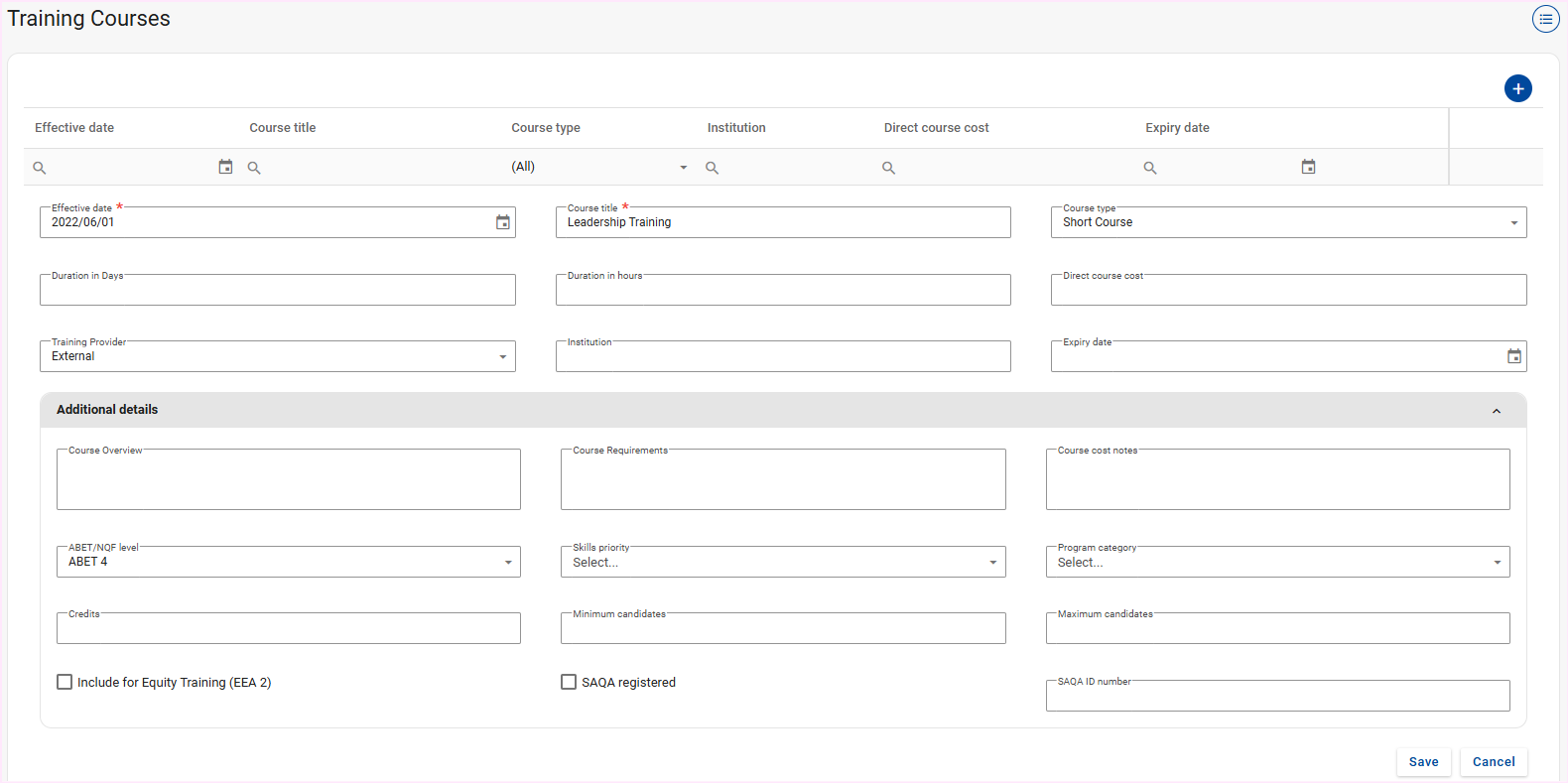The width and height of the screenshot is (1568, 783).
Task: Open calendar picker in Effective date form field
Action: pos(503,222)
